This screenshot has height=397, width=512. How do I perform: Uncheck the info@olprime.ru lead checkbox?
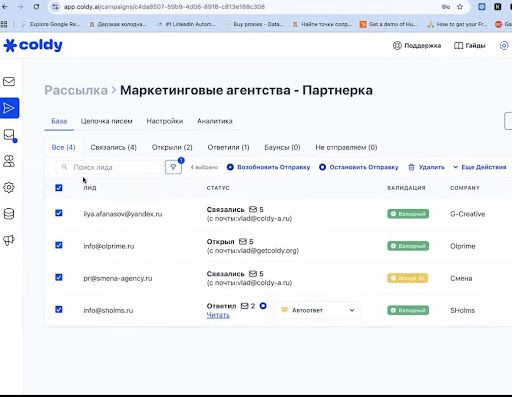pos(59,245)
